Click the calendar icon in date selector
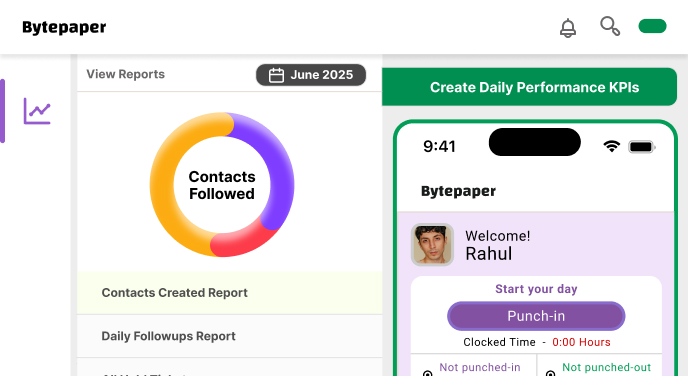Screen dimensions: 688x376 tap(276, 75)
